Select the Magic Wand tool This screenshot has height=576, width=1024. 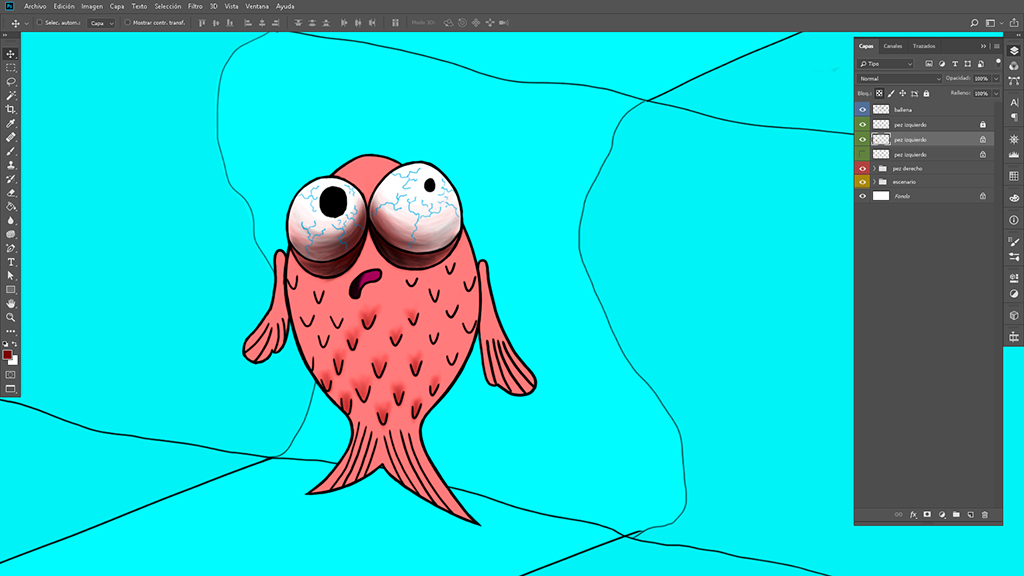click(x=11, y=95)
